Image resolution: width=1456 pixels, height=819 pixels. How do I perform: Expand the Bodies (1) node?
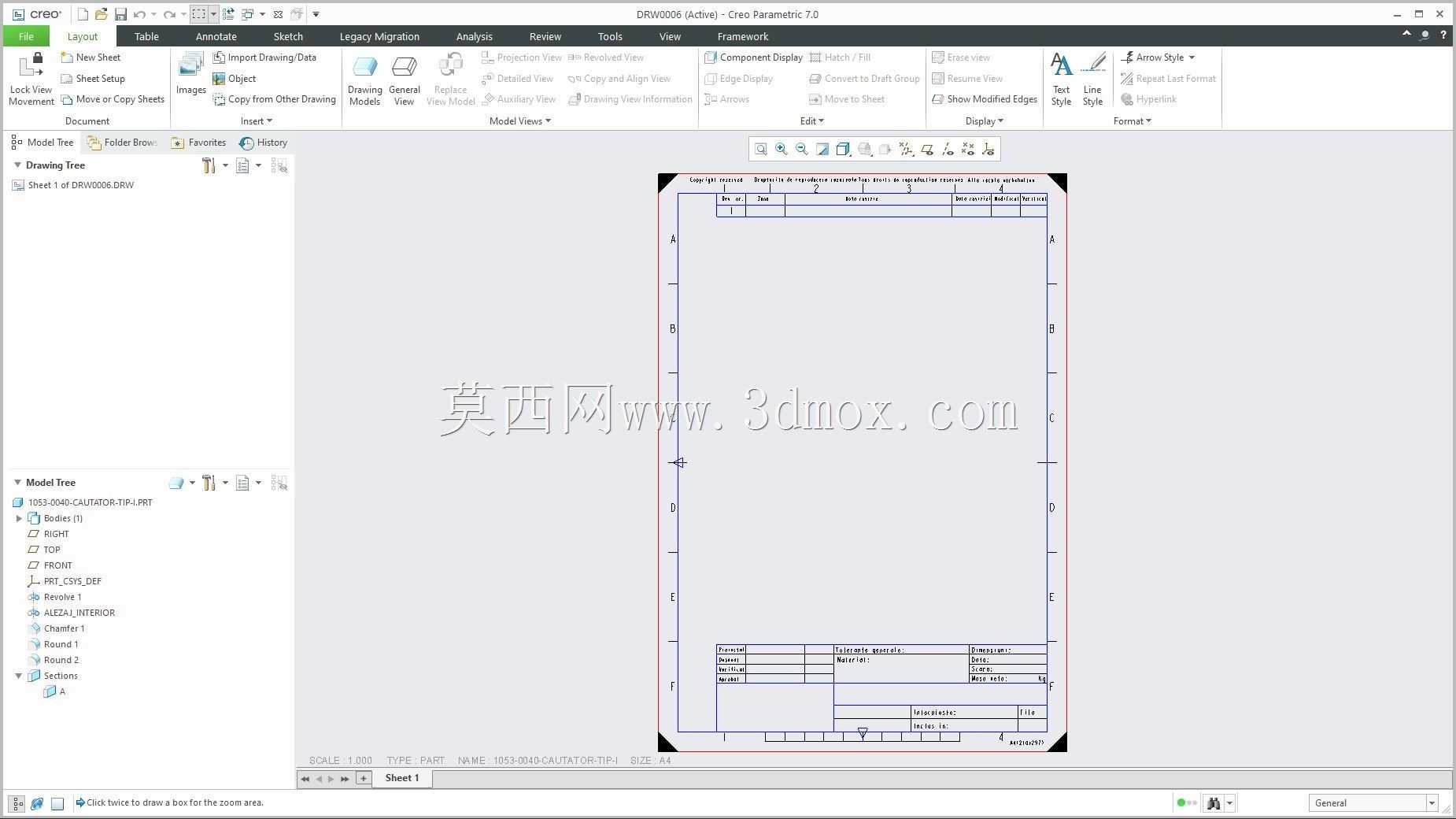(x=19, y=518)
